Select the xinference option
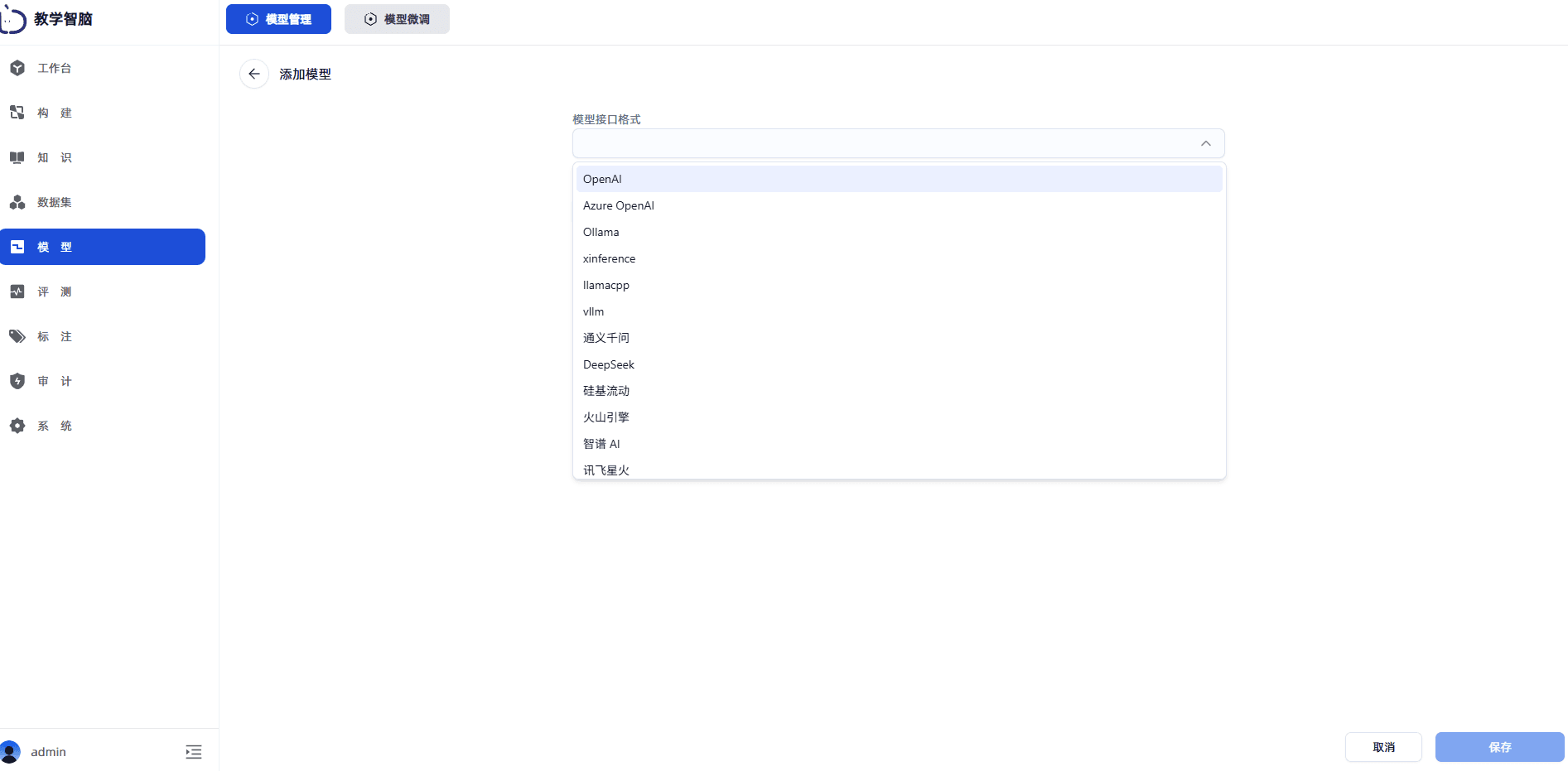This screenshot has width=1568, height=771. pos(900,258)
